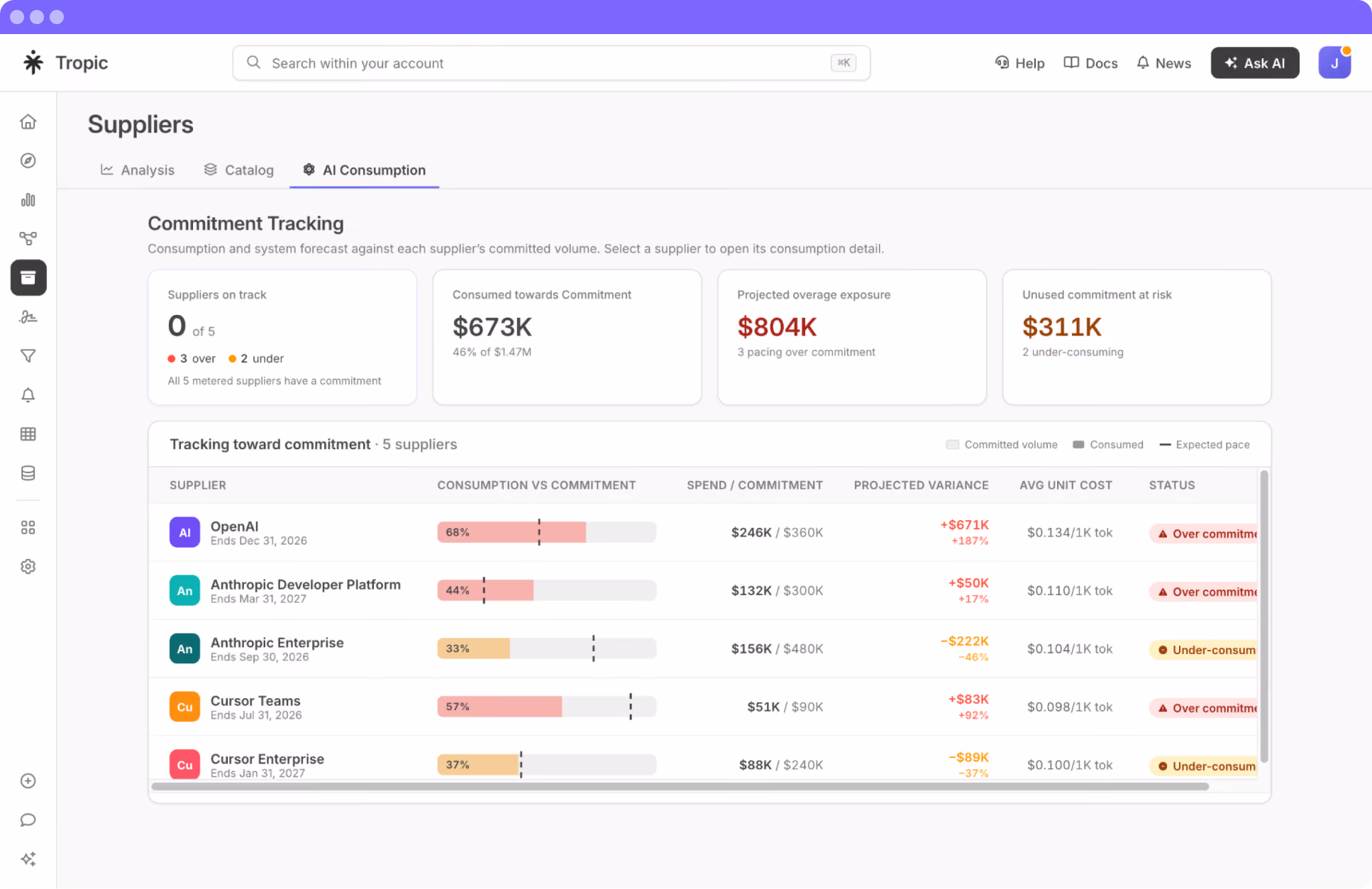Open the user profile avatar J

click(1334, 63)
